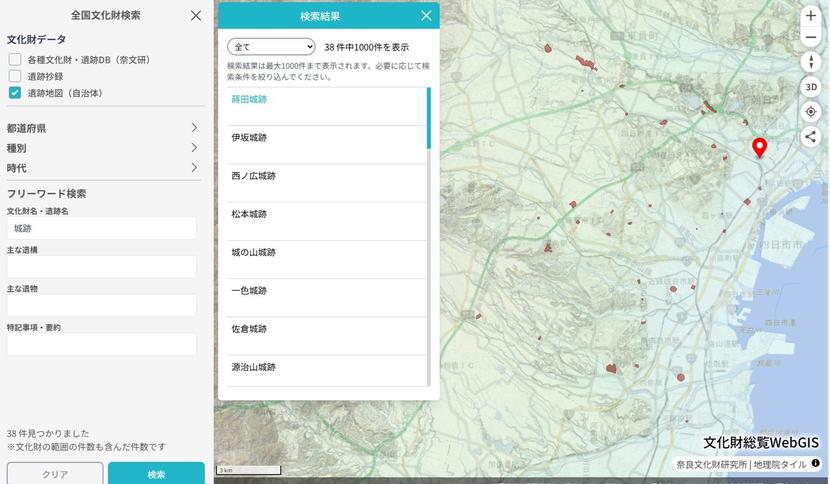Select 西ノ広城跡 in results
Viewport: 830px width, 484px height.
(x=327, y=183)
